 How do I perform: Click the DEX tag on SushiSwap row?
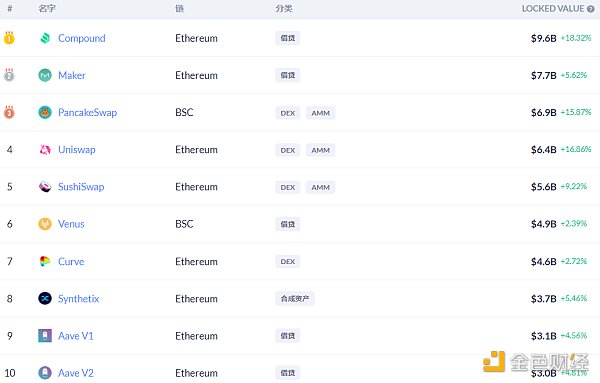coord(287,187)
